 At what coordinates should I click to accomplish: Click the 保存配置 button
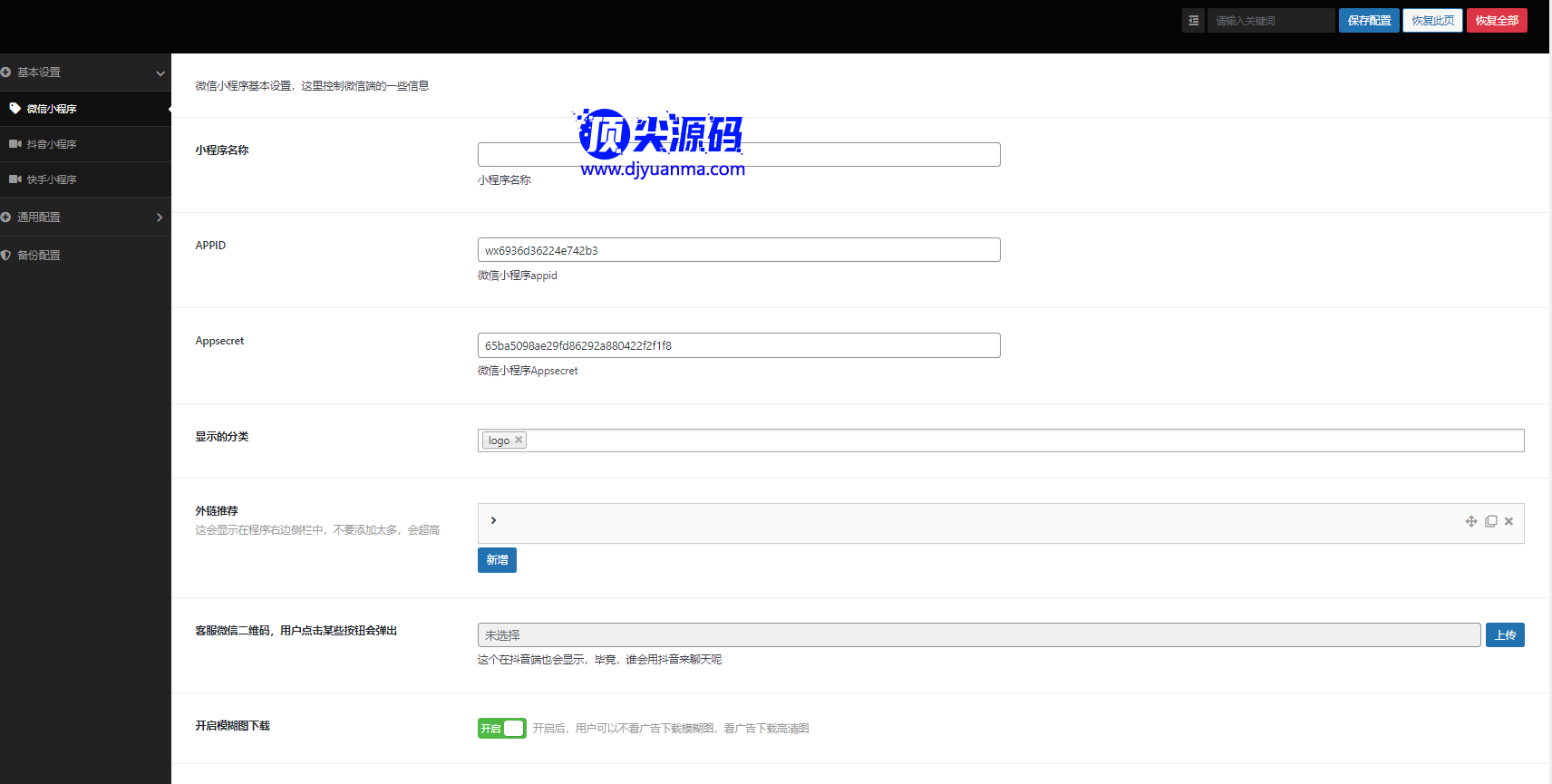point(1368,20)
